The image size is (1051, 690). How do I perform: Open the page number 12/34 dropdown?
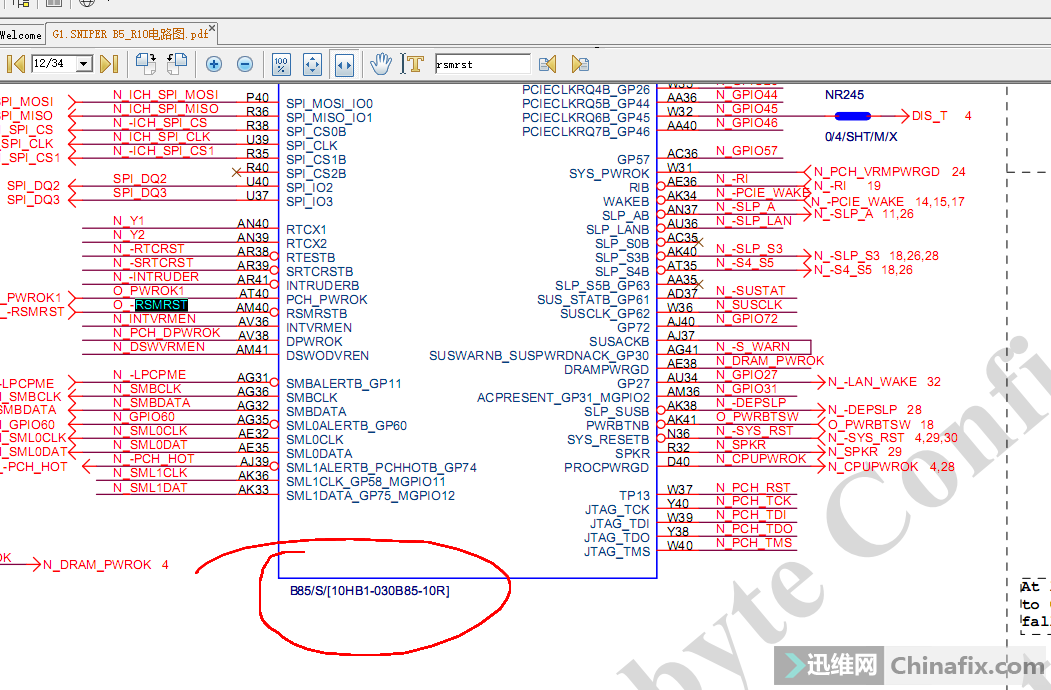coord(83,64)
